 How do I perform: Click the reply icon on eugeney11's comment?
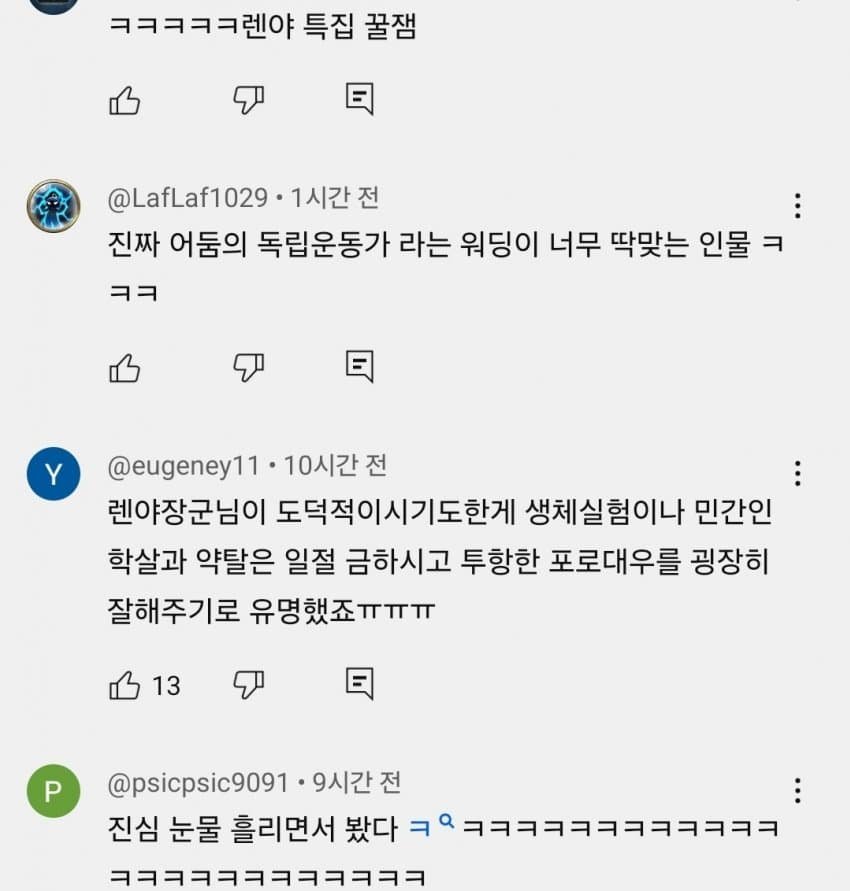(361, 685)
